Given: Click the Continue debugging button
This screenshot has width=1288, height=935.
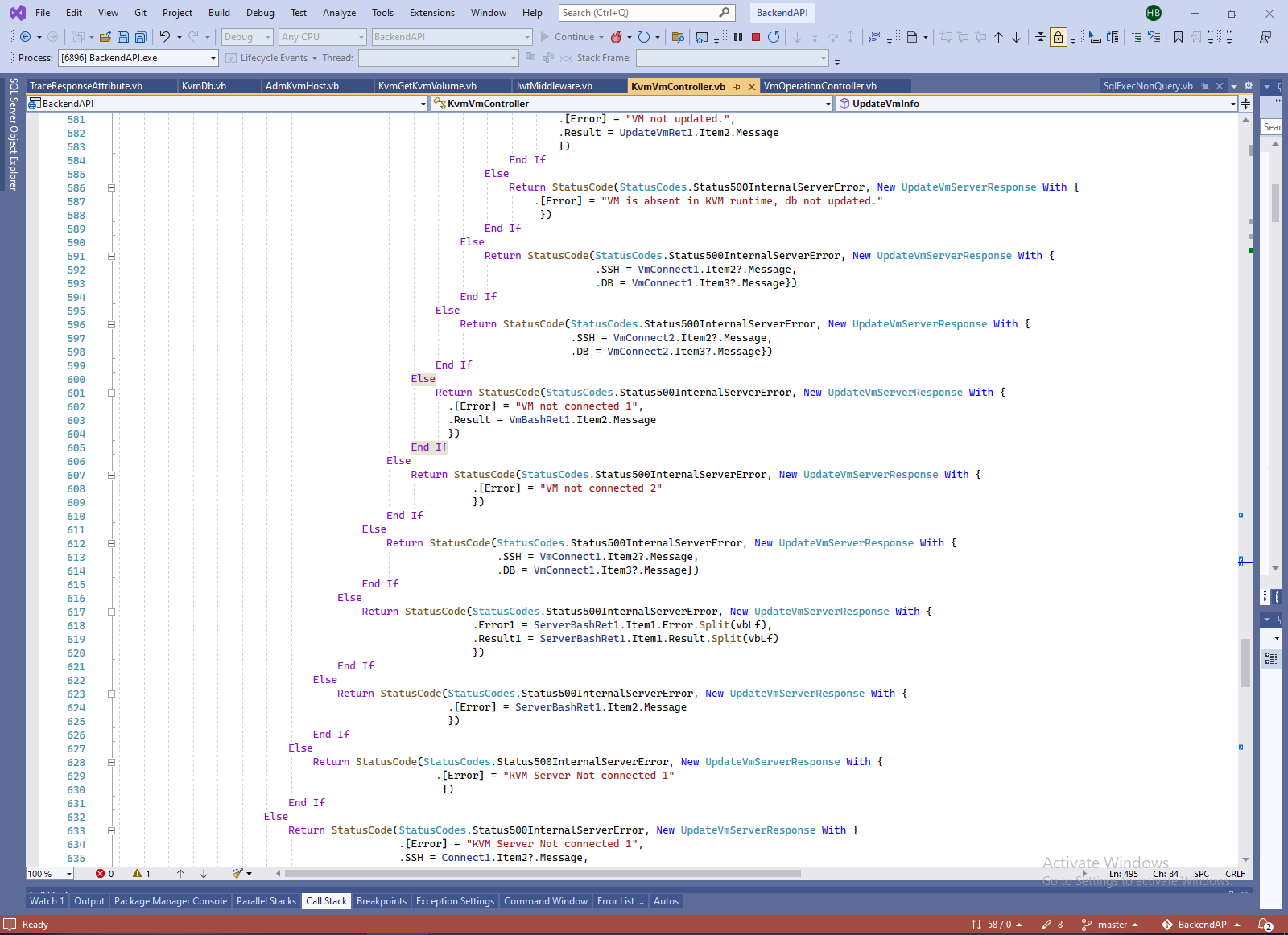Looking at the screenshot, I should click(x=572, y=37).
